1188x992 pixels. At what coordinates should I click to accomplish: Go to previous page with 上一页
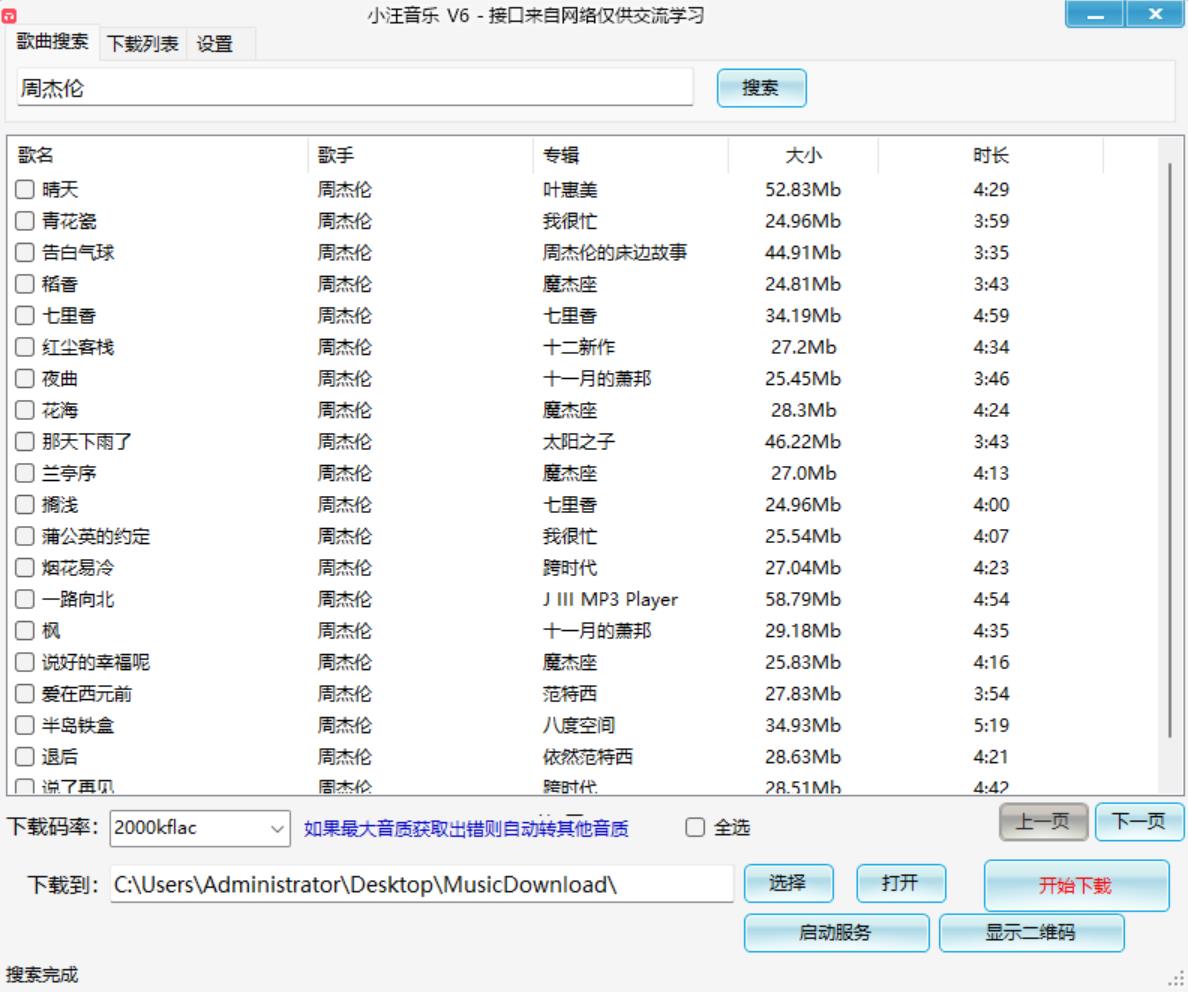coord(1043,821)
